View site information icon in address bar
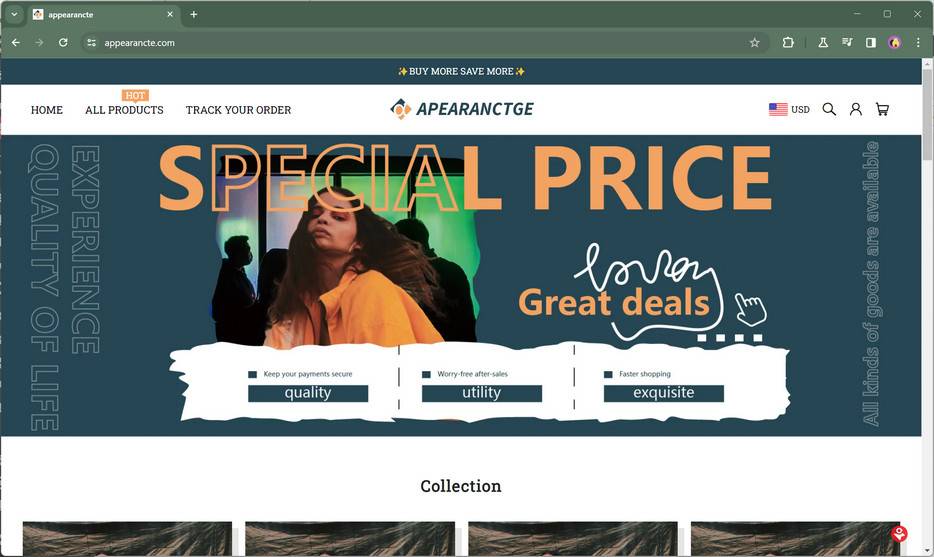 (91, 43)
